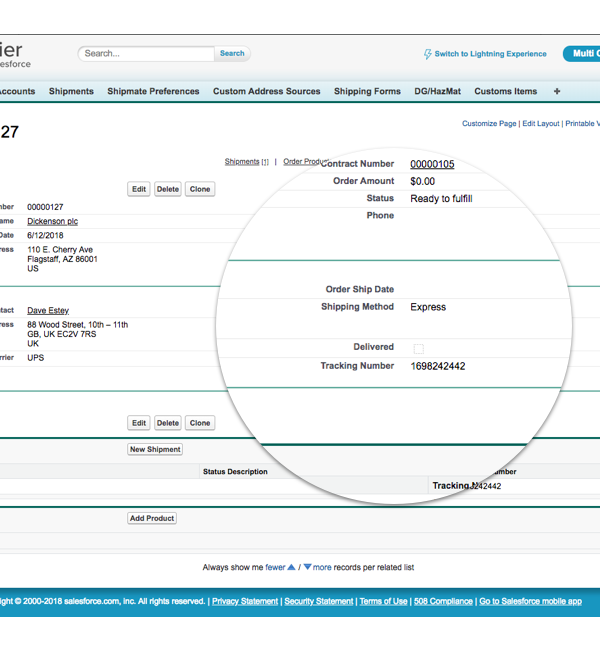Open the DG/HazMat tab

click(x=437, y=91)
